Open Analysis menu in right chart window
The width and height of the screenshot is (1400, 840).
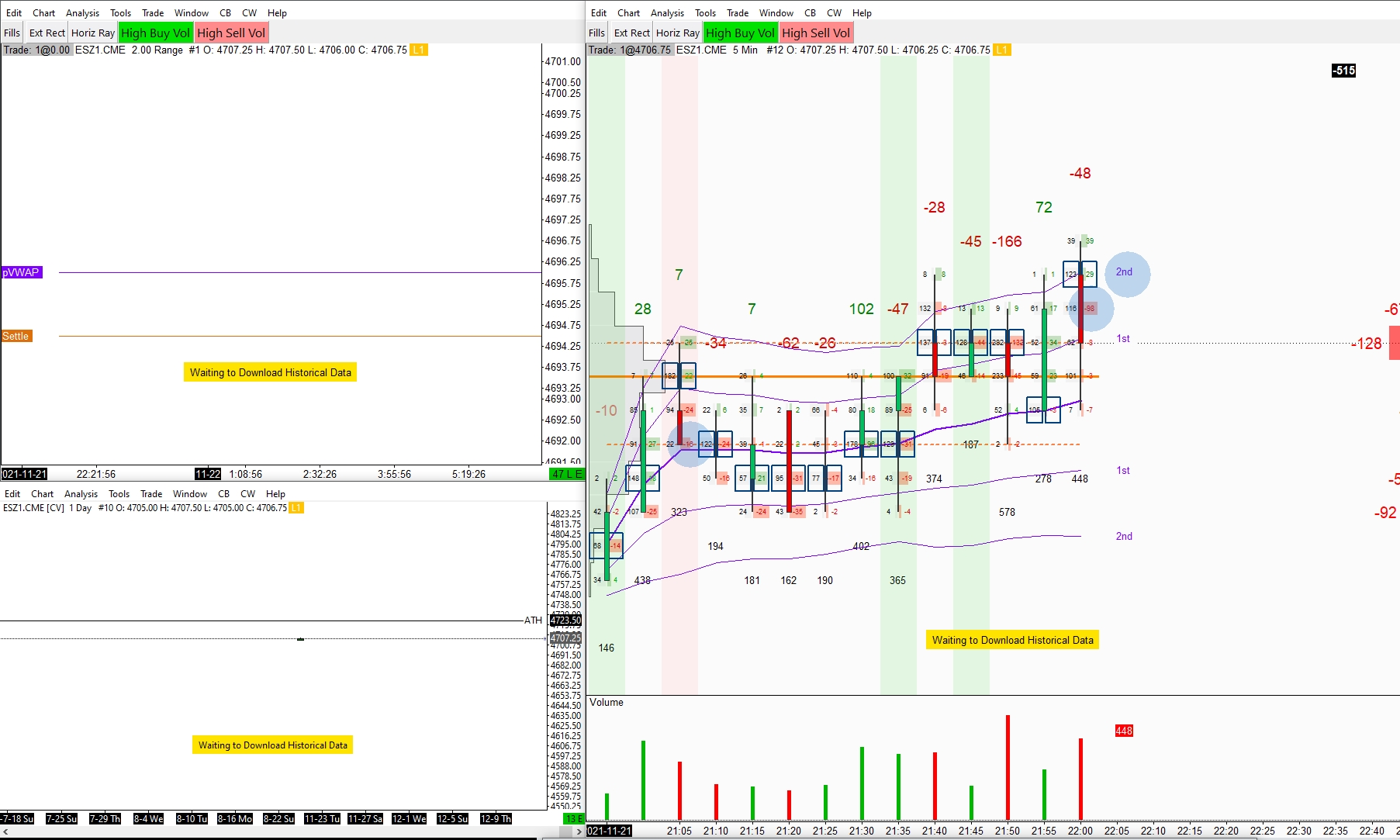coord(667,13)
